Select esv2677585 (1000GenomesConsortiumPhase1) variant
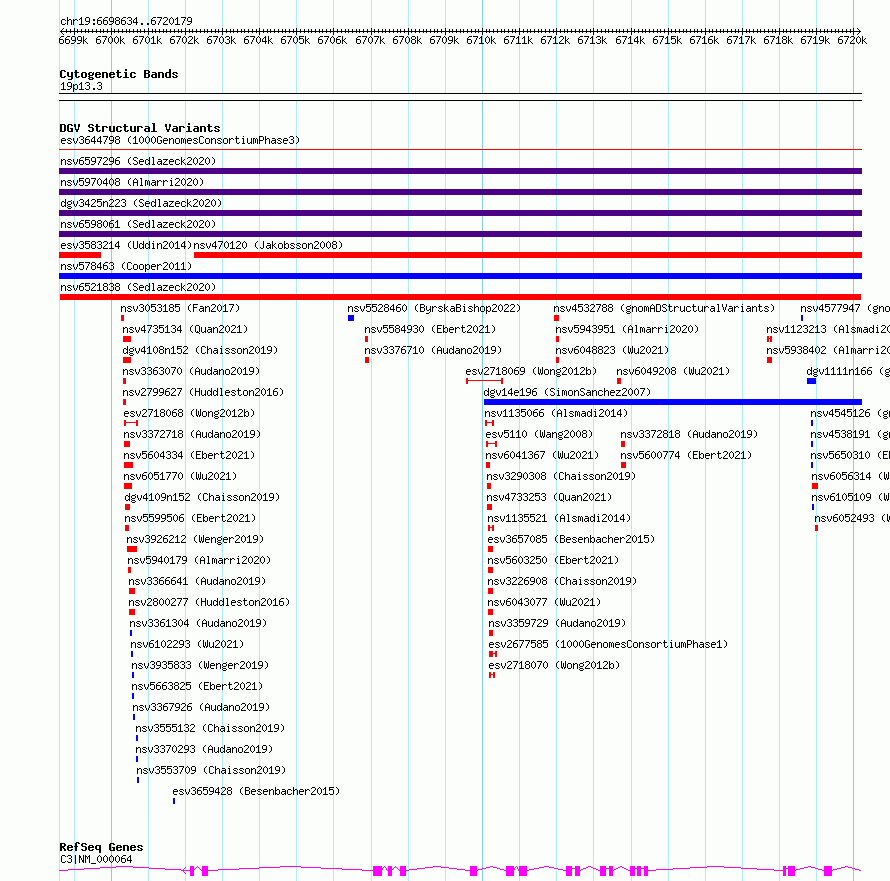Image resolution: width=890 pixels, height=881 pixels. coord(608,644)
